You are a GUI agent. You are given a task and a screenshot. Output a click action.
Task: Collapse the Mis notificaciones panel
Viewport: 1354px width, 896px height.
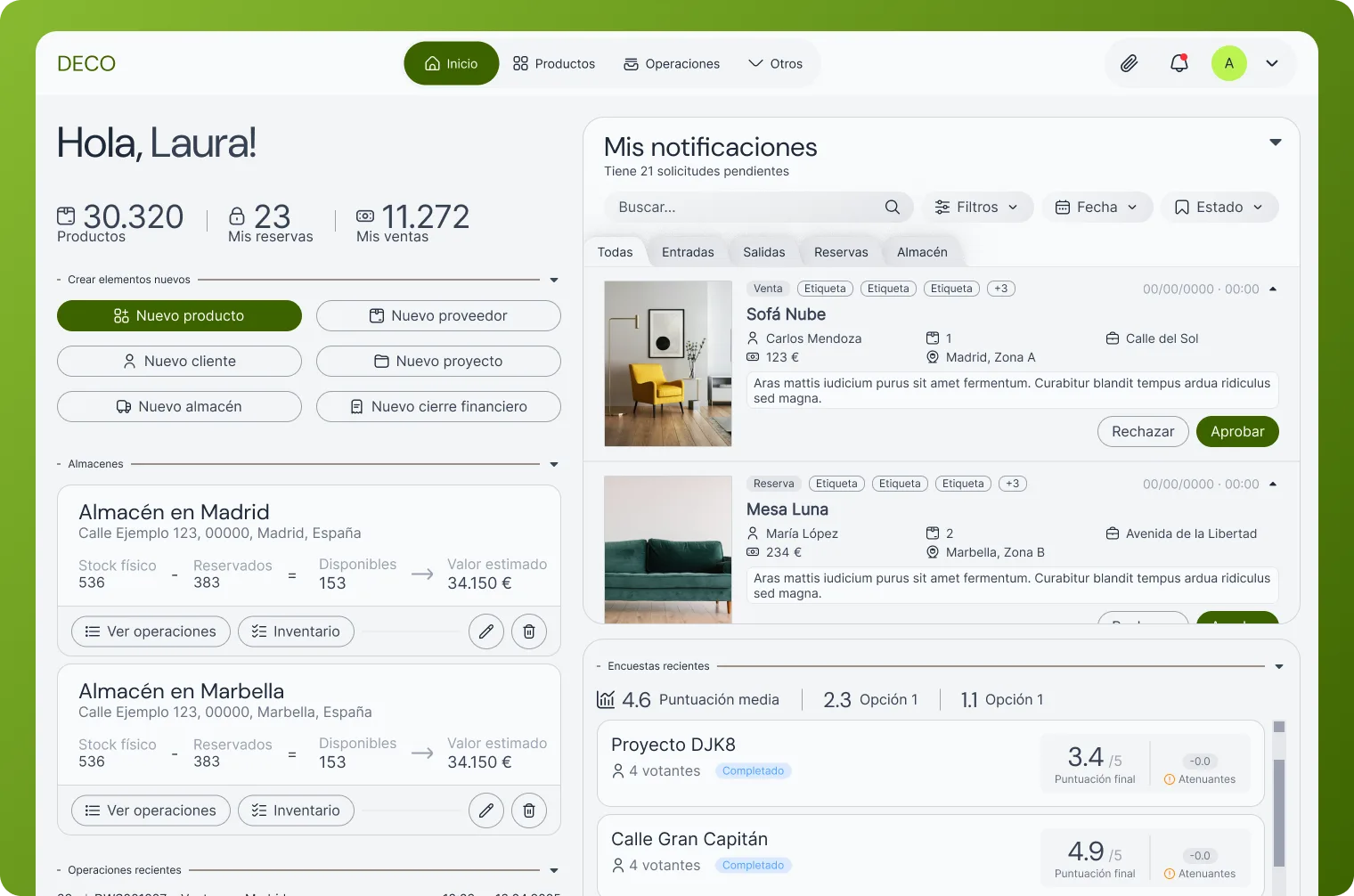click(x=1276, y=143)
